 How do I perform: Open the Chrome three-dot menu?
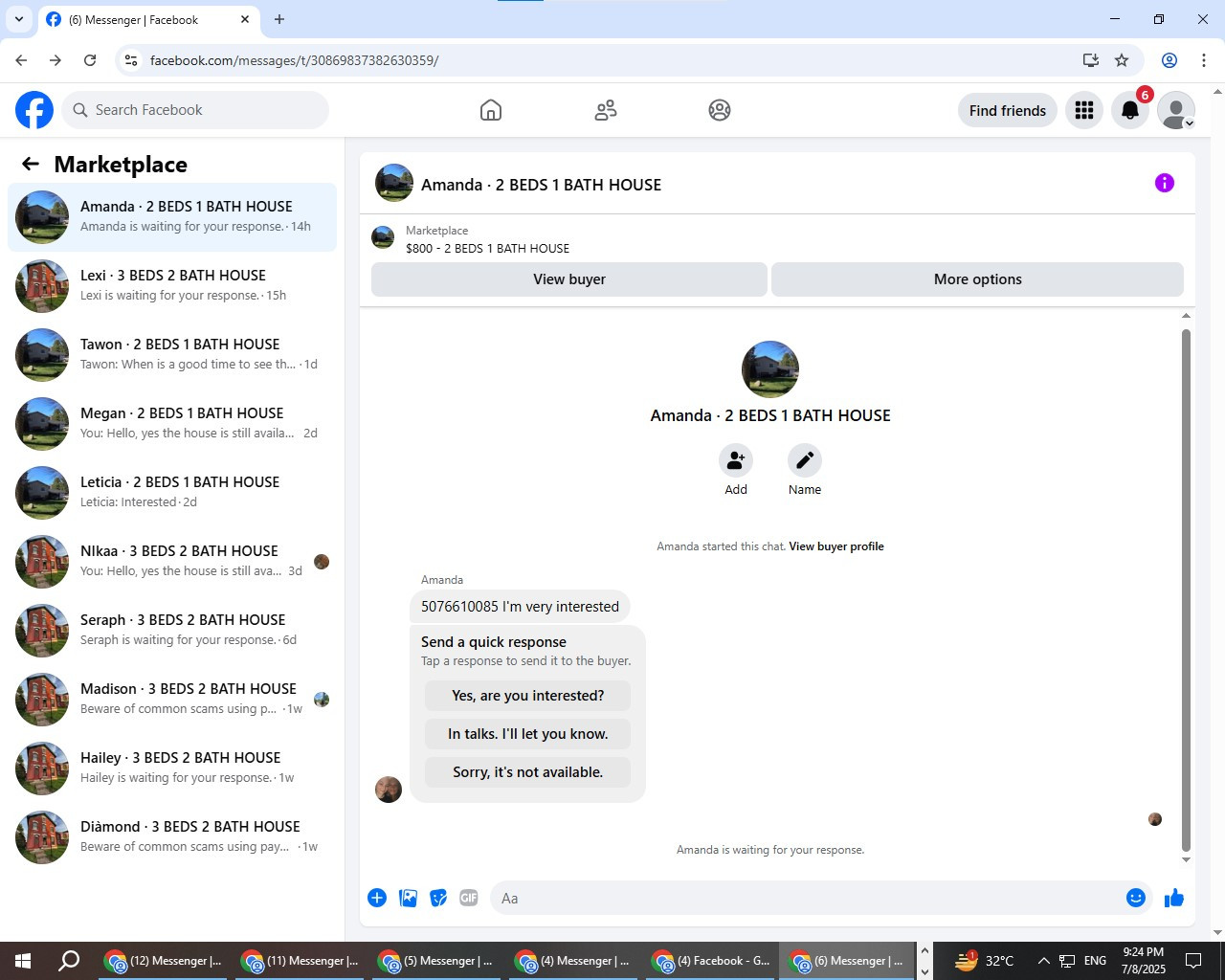tap(1204, 60)
